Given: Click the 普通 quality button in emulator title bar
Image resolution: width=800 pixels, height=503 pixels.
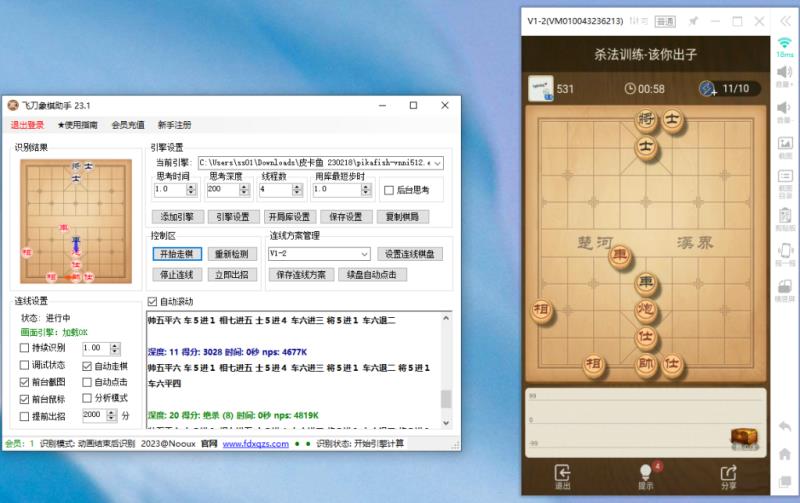Looking at the screenshot, I should click(x=665, y=21).
